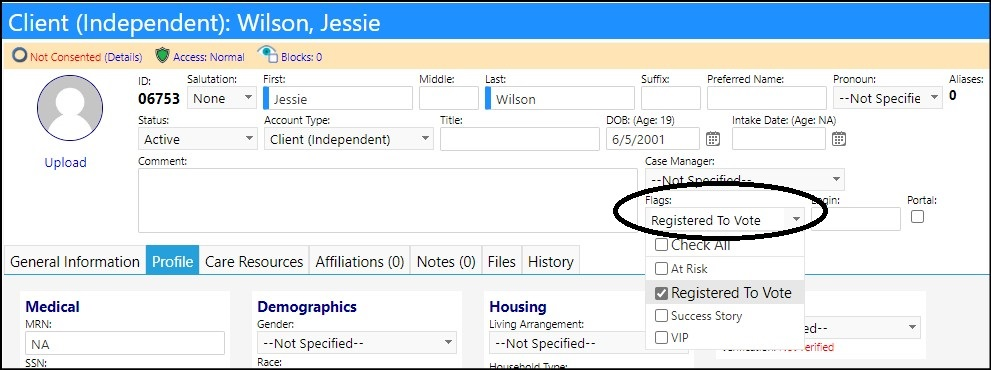Viewport: 991px width, 370px height.
Task: Open the Living Arrangement dropdown
Action: 589,343
